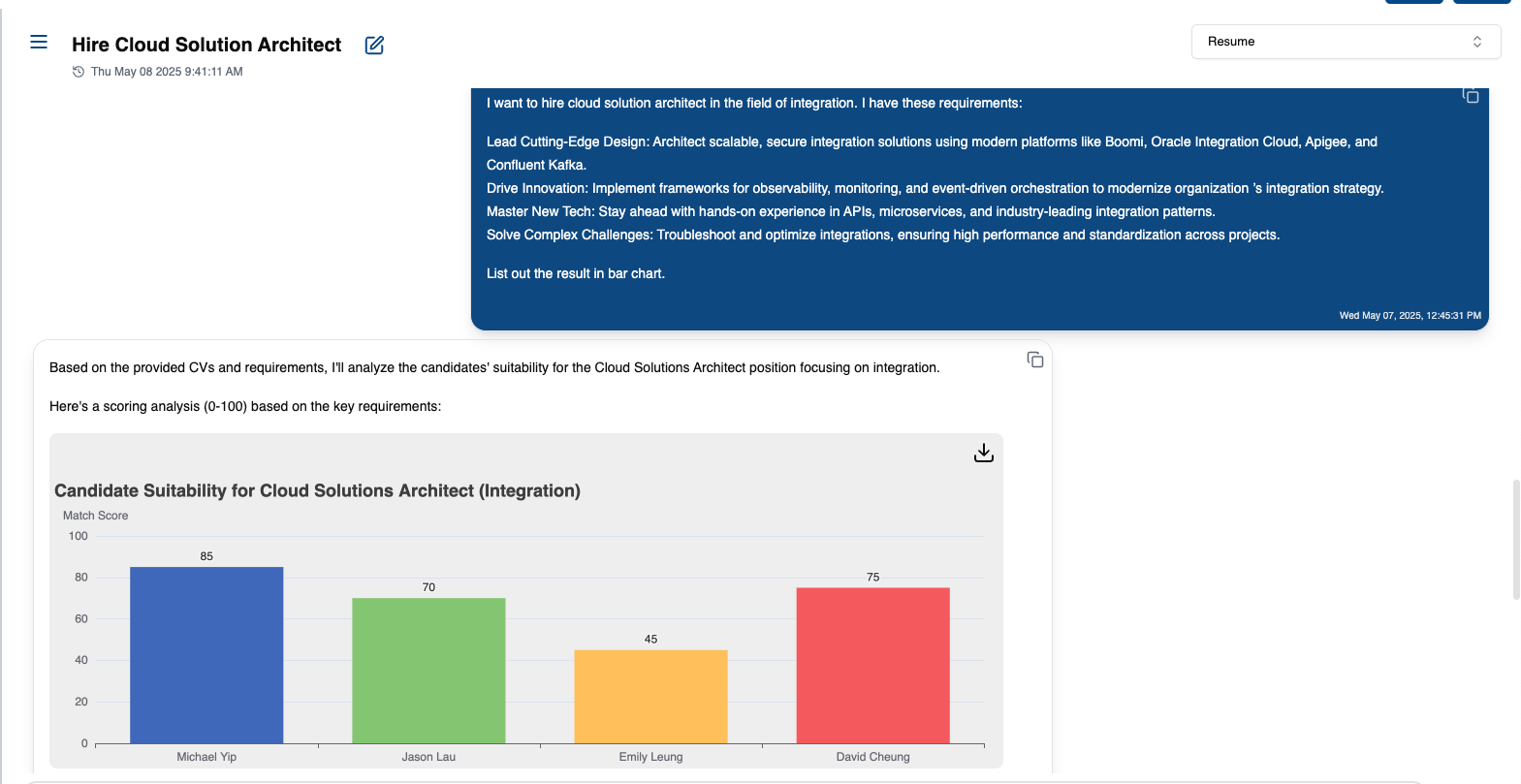
Task: Click the history clock icon beside the date
Action: click(79, 72)
